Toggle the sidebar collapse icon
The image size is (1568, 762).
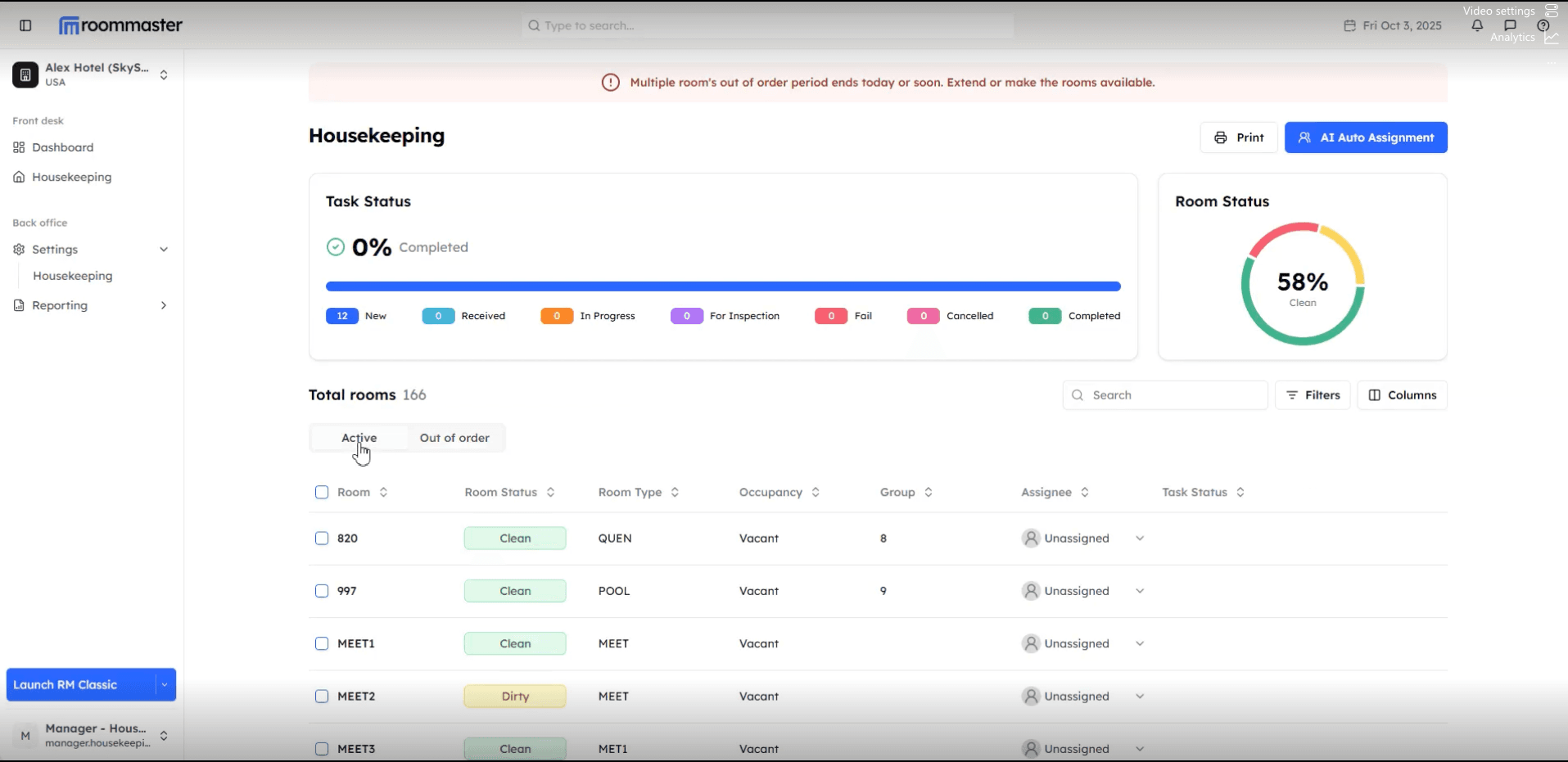[x=25, y=25]
